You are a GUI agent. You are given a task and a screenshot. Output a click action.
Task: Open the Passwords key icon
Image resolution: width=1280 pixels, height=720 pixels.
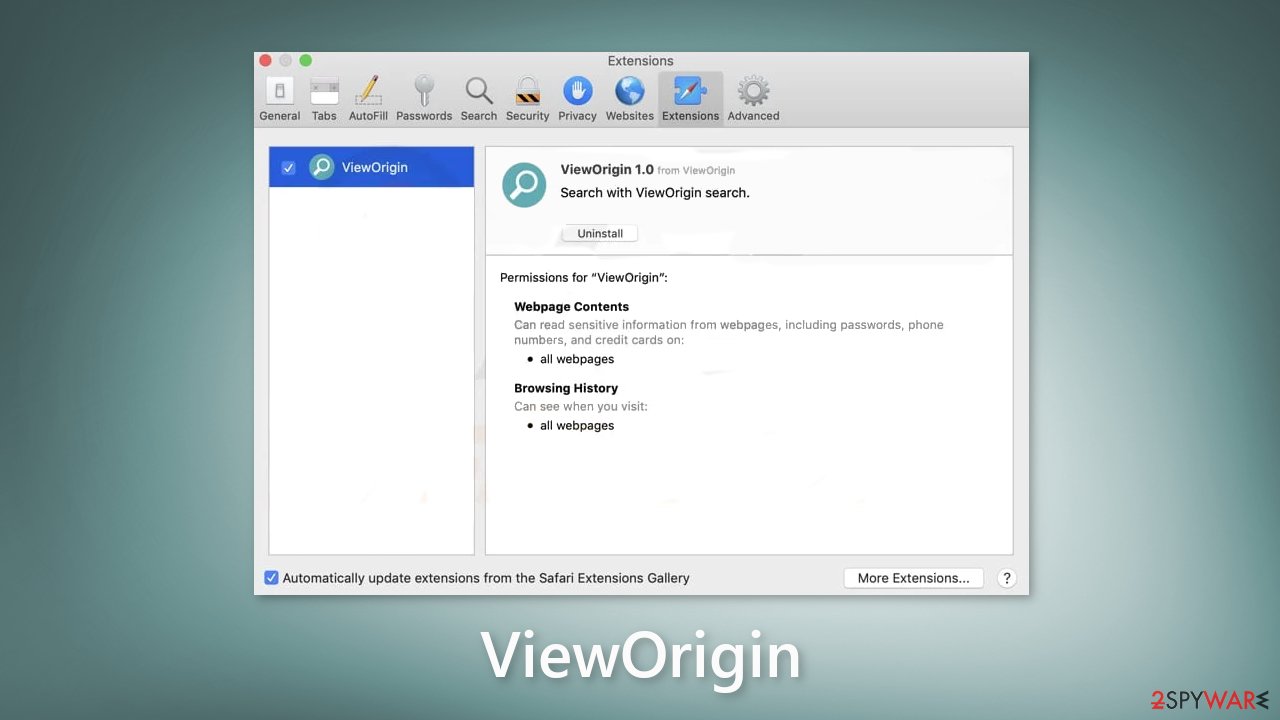tap(424, 95)
